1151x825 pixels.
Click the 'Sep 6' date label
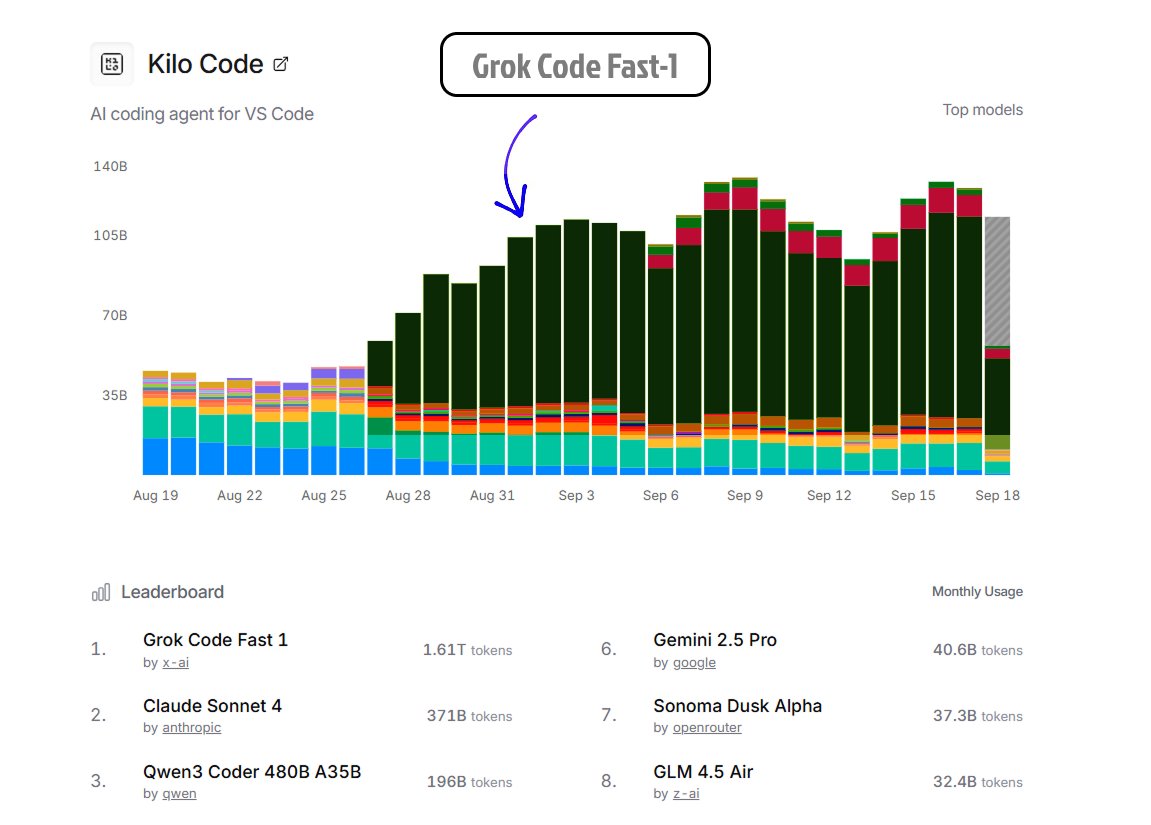[x=661, y=495]
